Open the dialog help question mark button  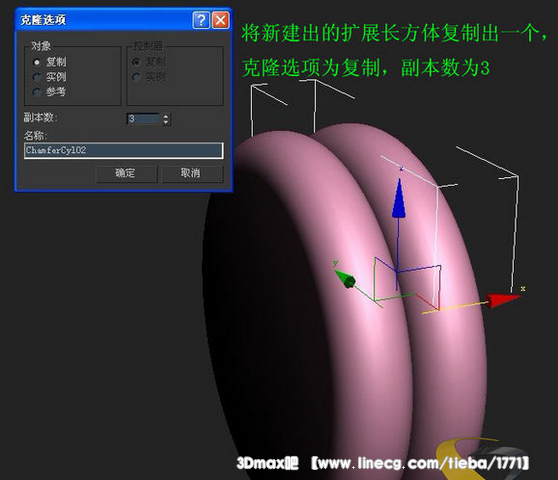coord(201,20)
